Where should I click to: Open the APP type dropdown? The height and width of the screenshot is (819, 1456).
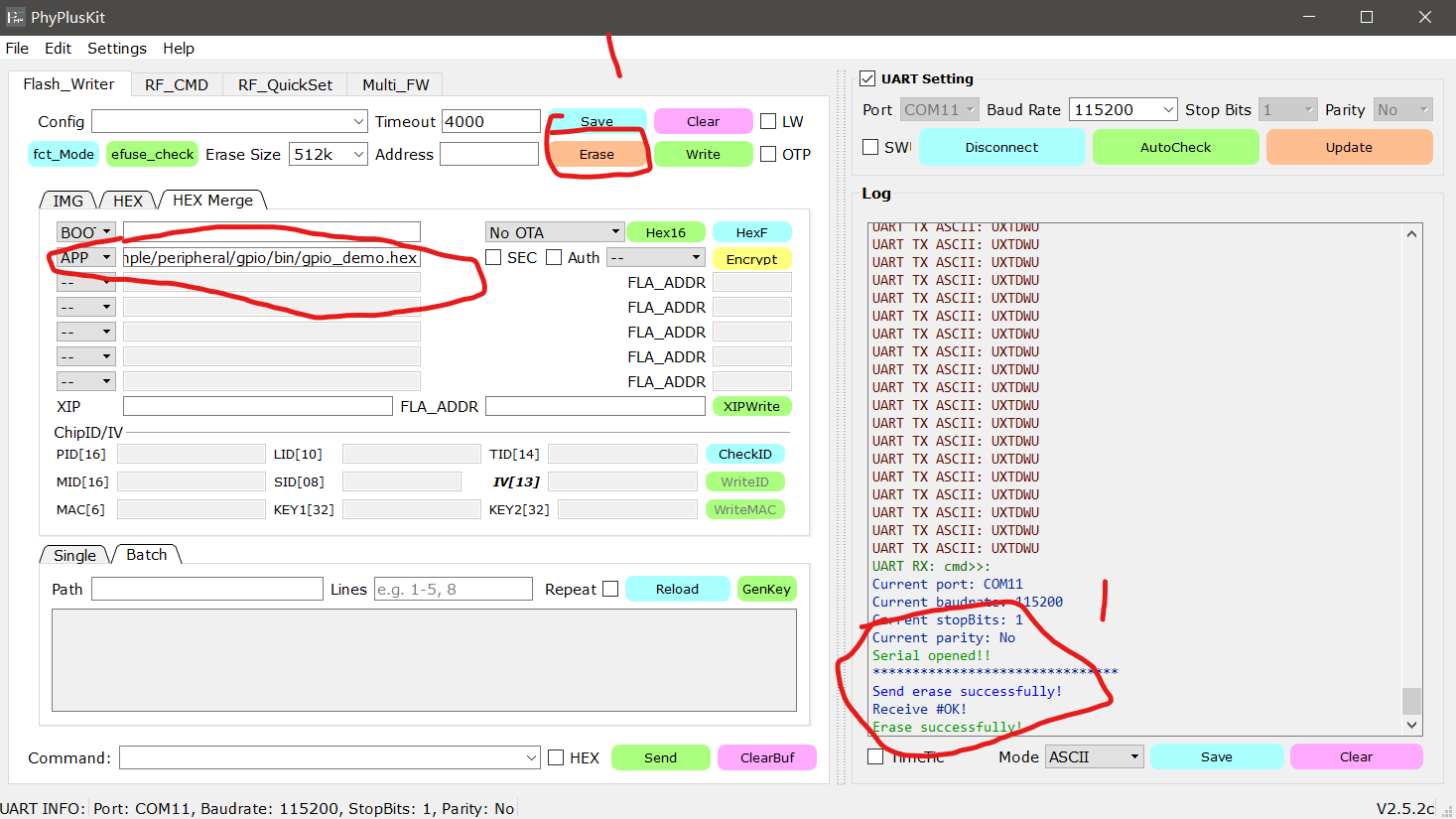(x=86, y=257)
